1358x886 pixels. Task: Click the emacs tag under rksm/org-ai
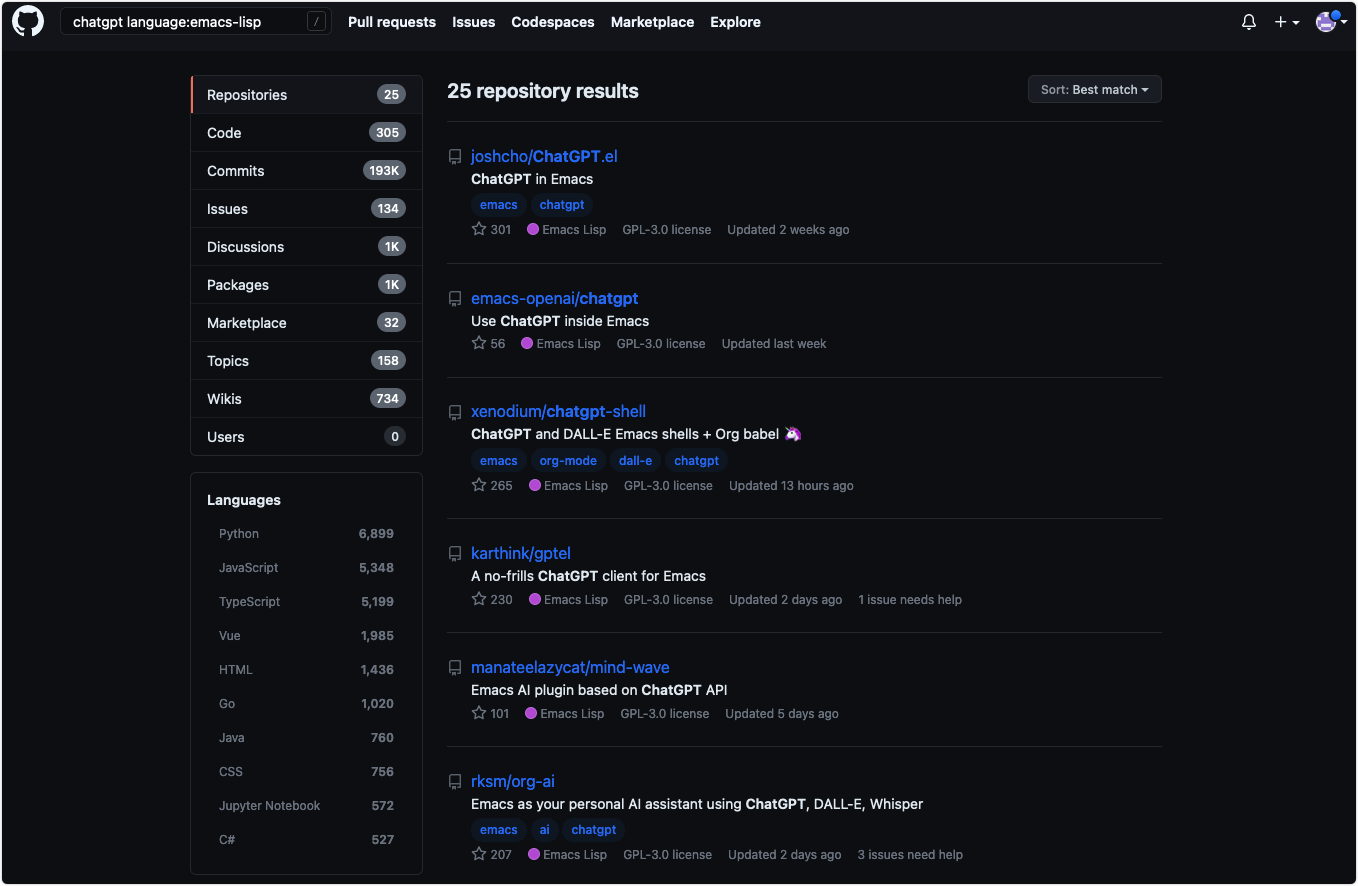point(499,830)
